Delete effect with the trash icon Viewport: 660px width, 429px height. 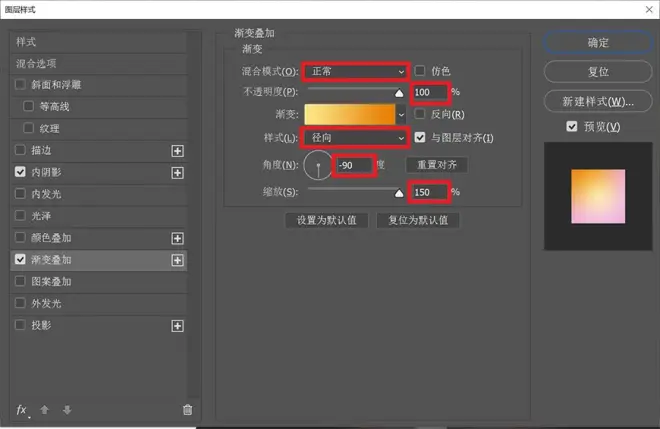188,410
